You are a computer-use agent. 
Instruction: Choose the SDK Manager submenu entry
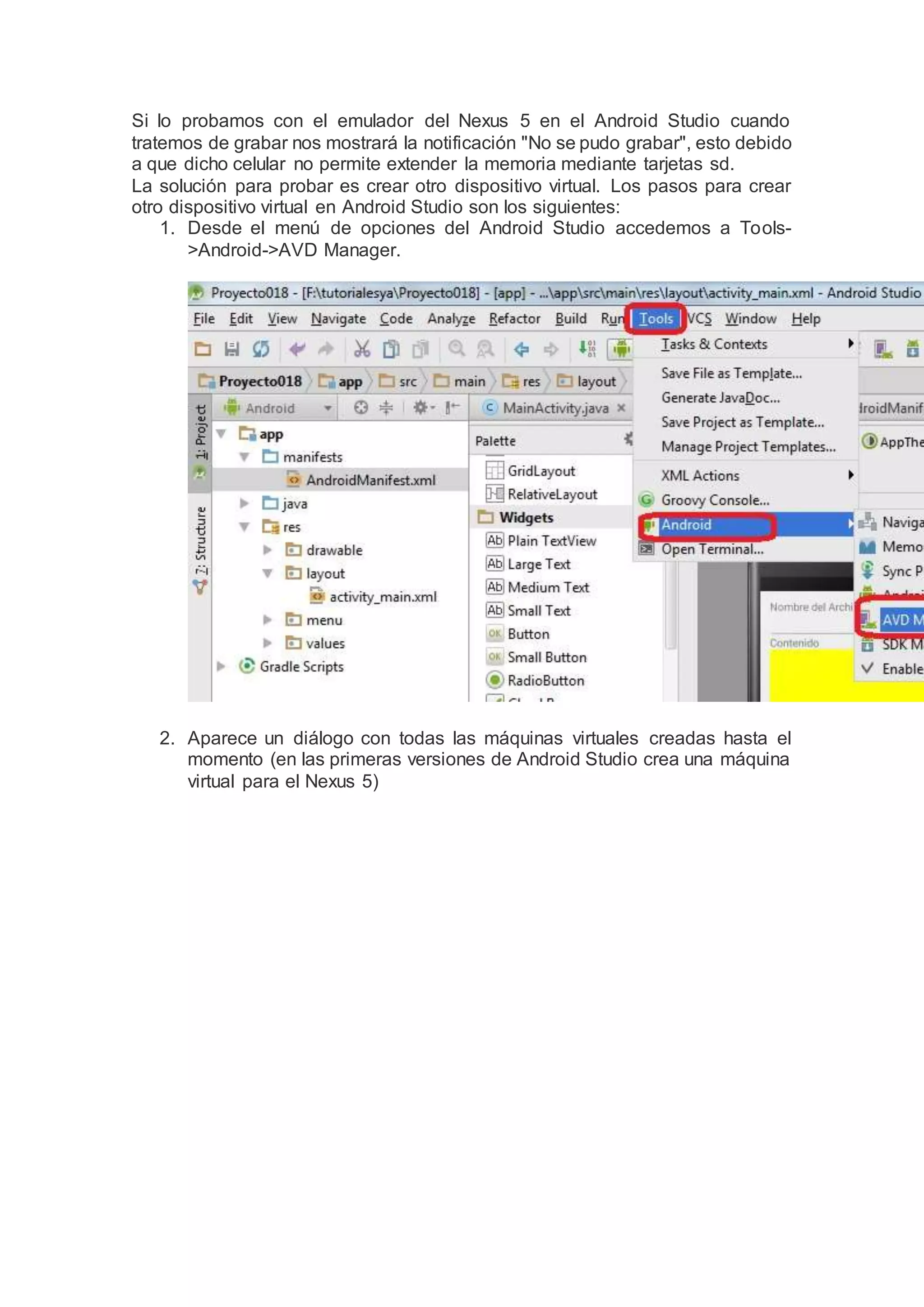click(x=891, y=644)
